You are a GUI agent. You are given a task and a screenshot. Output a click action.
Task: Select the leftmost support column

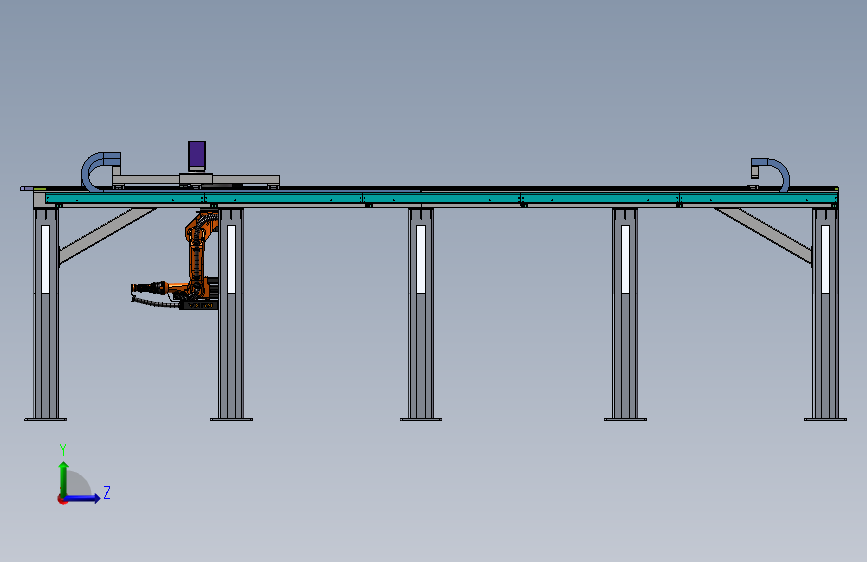(x=46, y=313)
